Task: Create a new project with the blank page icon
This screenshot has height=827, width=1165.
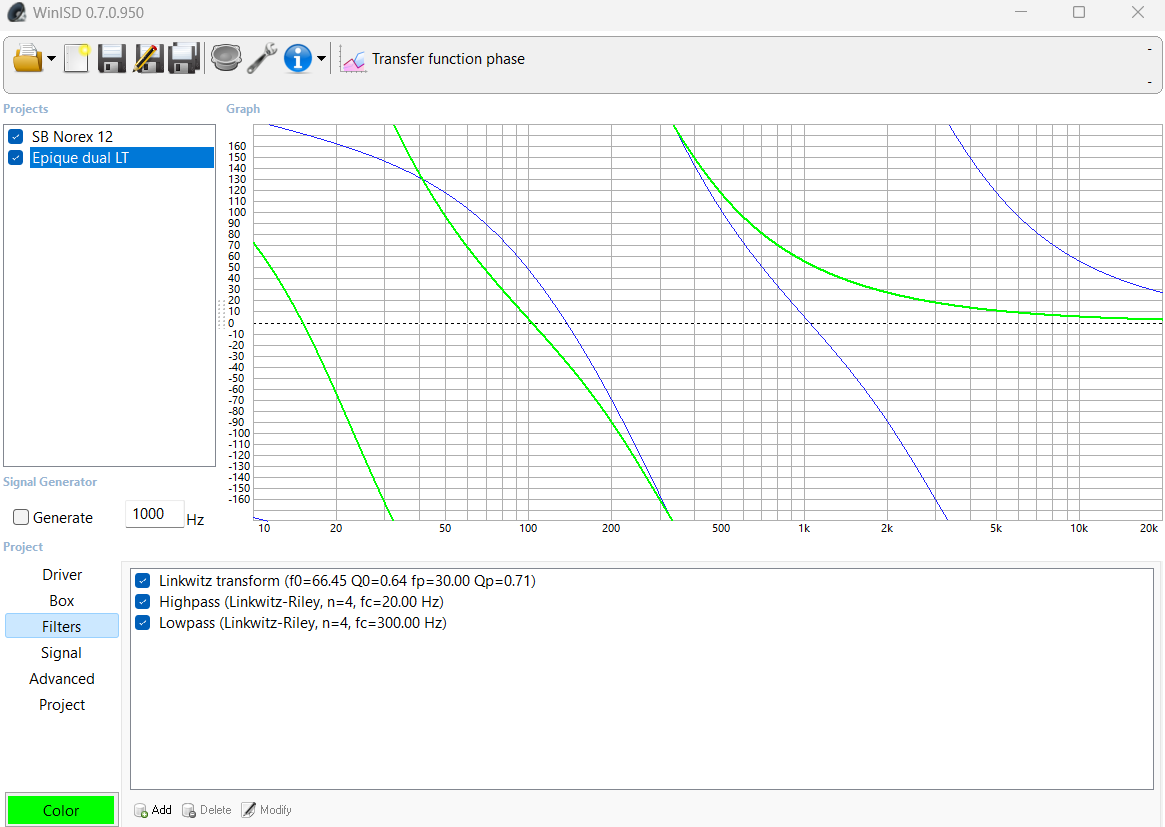Action: tap(77, 58)
